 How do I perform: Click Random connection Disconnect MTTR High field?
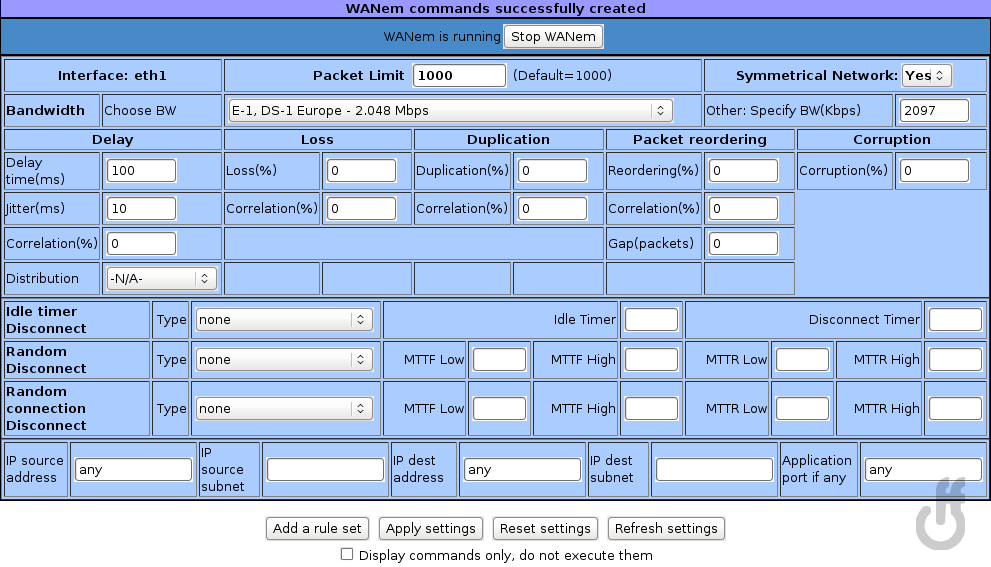tap(955, 409)
